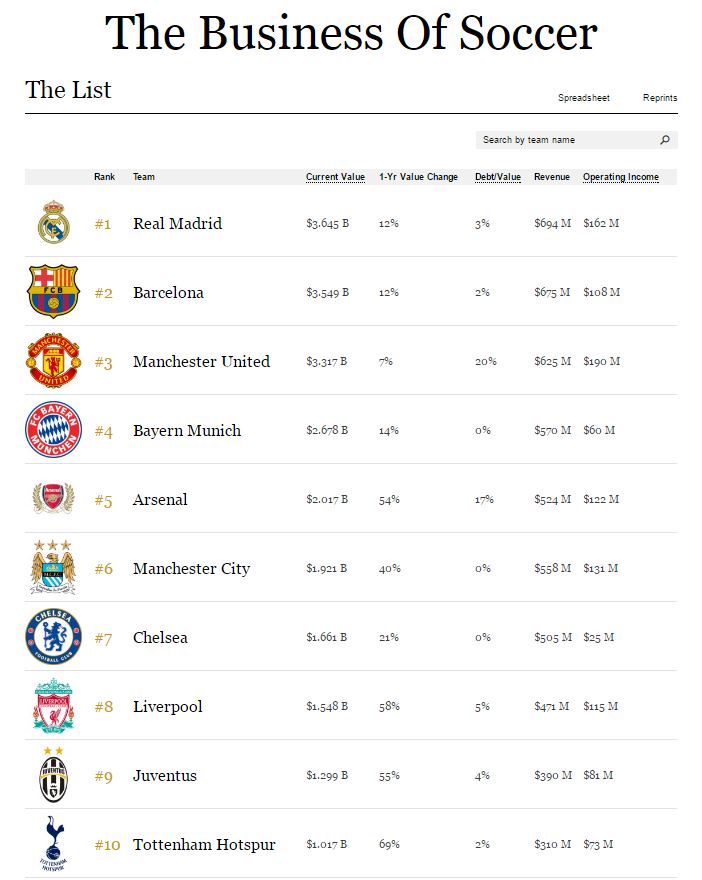The image size is (702, 880).
Task: Click the Barcelona club crest
Action: pos(53,292)
